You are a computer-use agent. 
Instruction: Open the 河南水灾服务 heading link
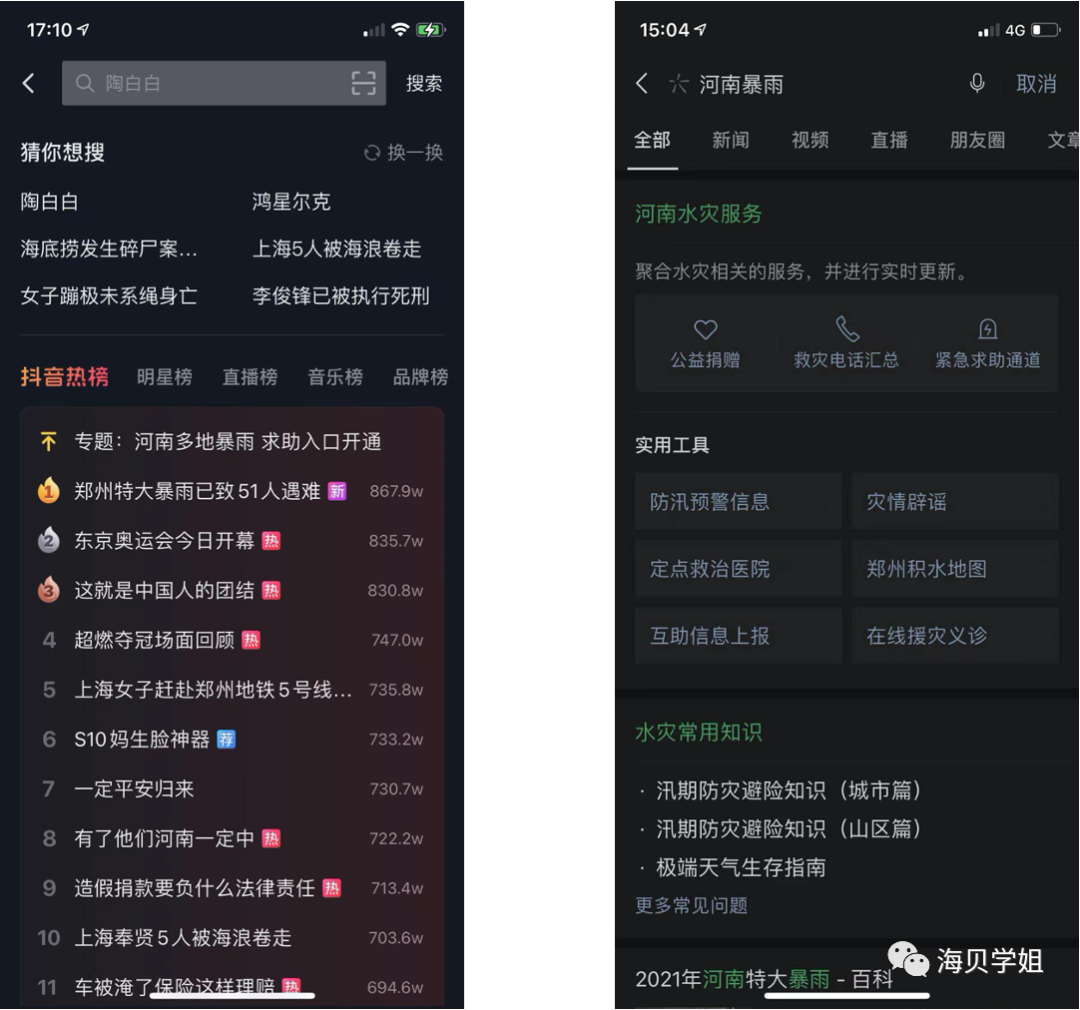click(x=698, y=214)
